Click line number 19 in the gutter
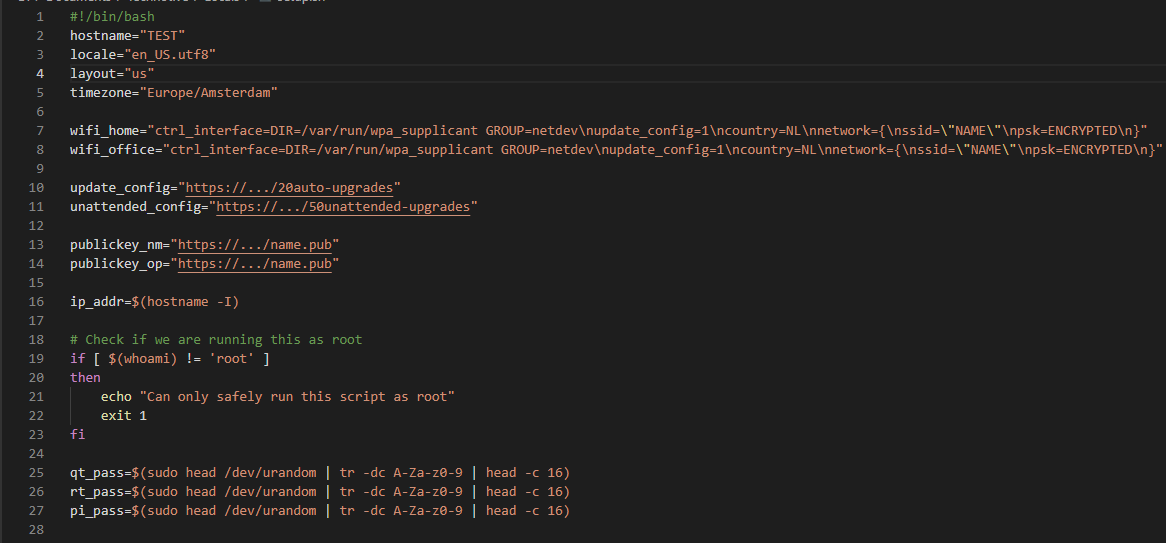This screenshot has width=1166, height=543. (36, 359)
